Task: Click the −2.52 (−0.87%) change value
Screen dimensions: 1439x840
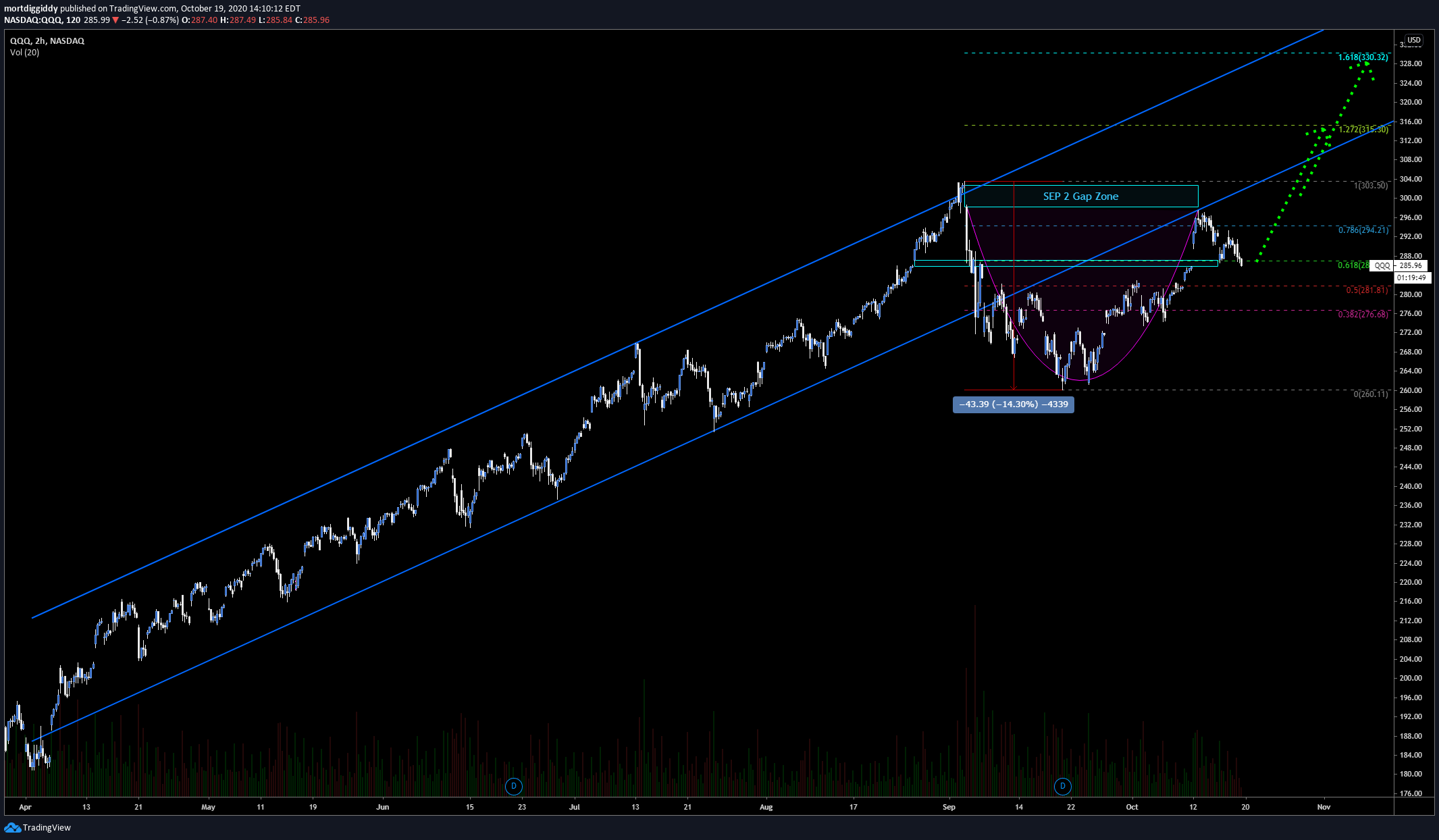Action: click(150, 20)
